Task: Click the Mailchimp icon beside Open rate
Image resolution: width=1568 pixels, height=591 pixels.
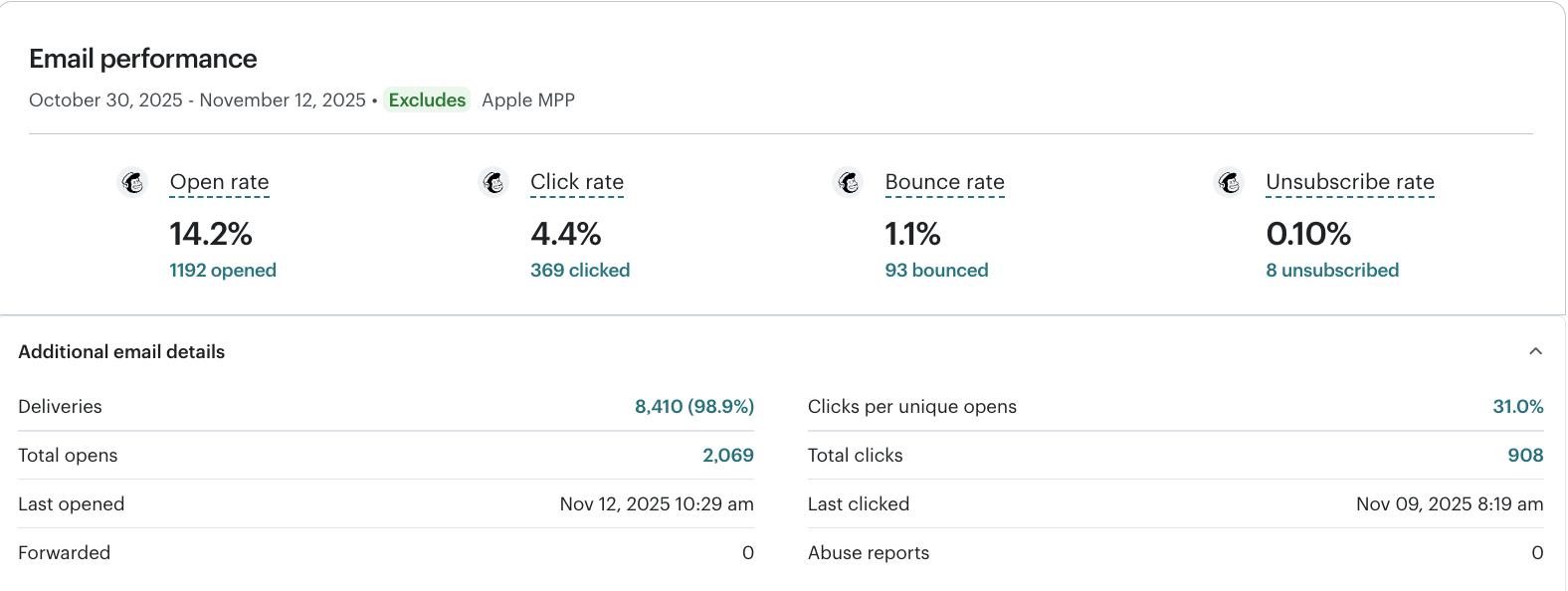Action: pos(132,182)
